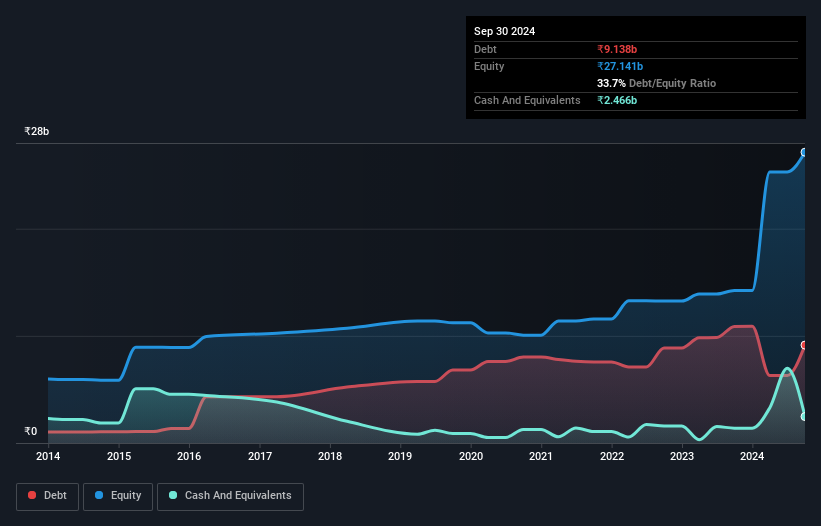This screenshot has width=821, height=526.
Task: Click the 2022 x-axis label
Action: click(x=612, y=456)
